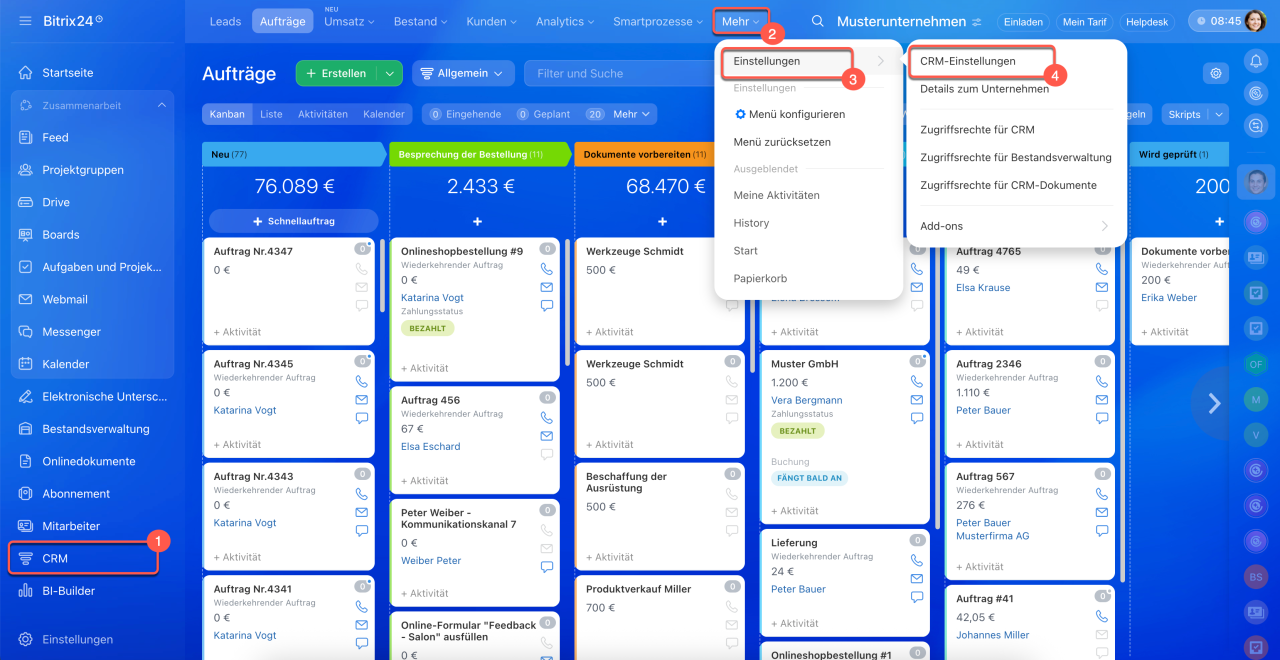Viewport: 1280px width, 660px height.
Task: Click the plus under 68.470 € column
Action: (662, 221)
